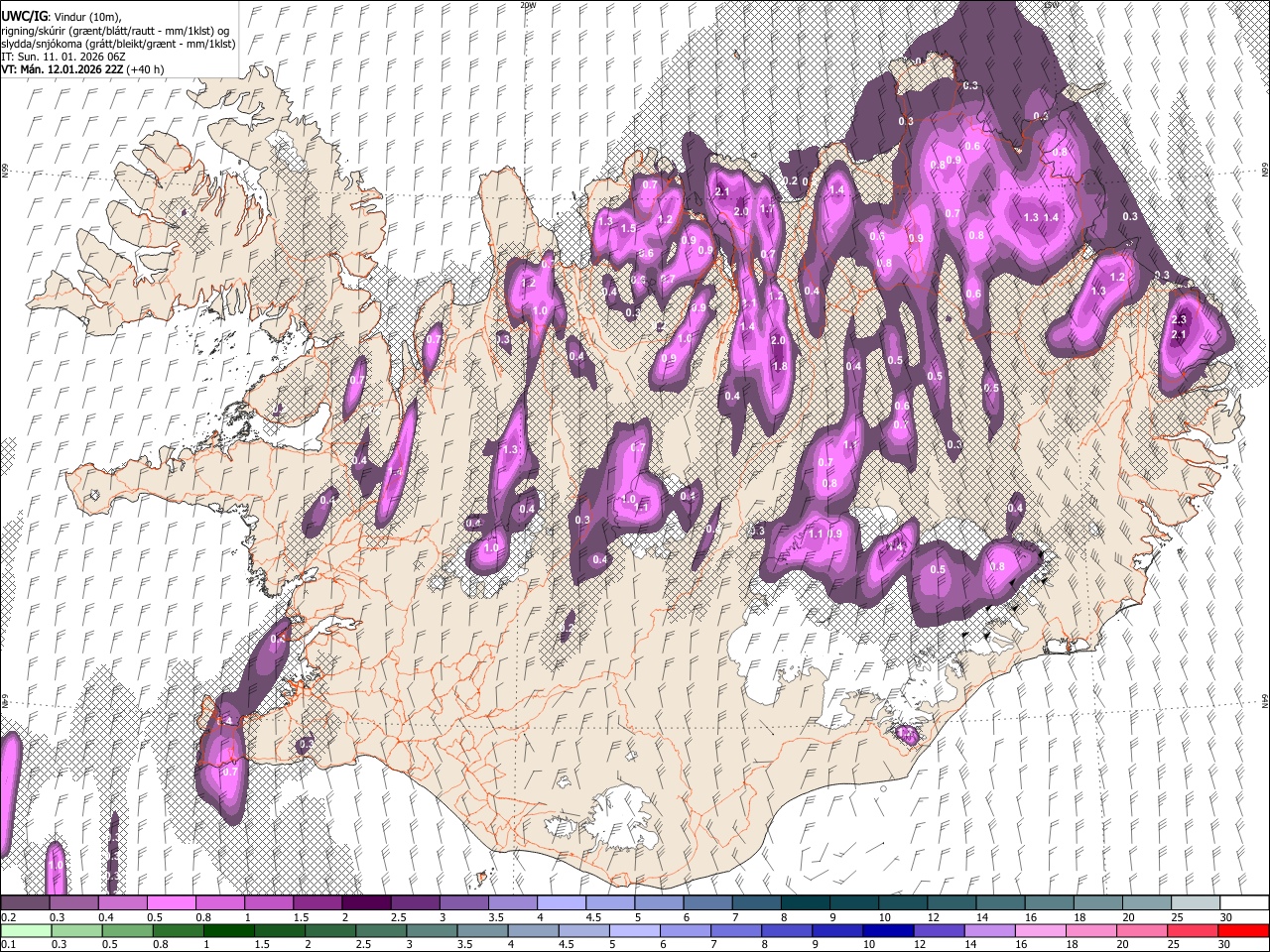
Task: Click the lower legend dark blue swatch between 10 and 12
Action: [889, 930]
